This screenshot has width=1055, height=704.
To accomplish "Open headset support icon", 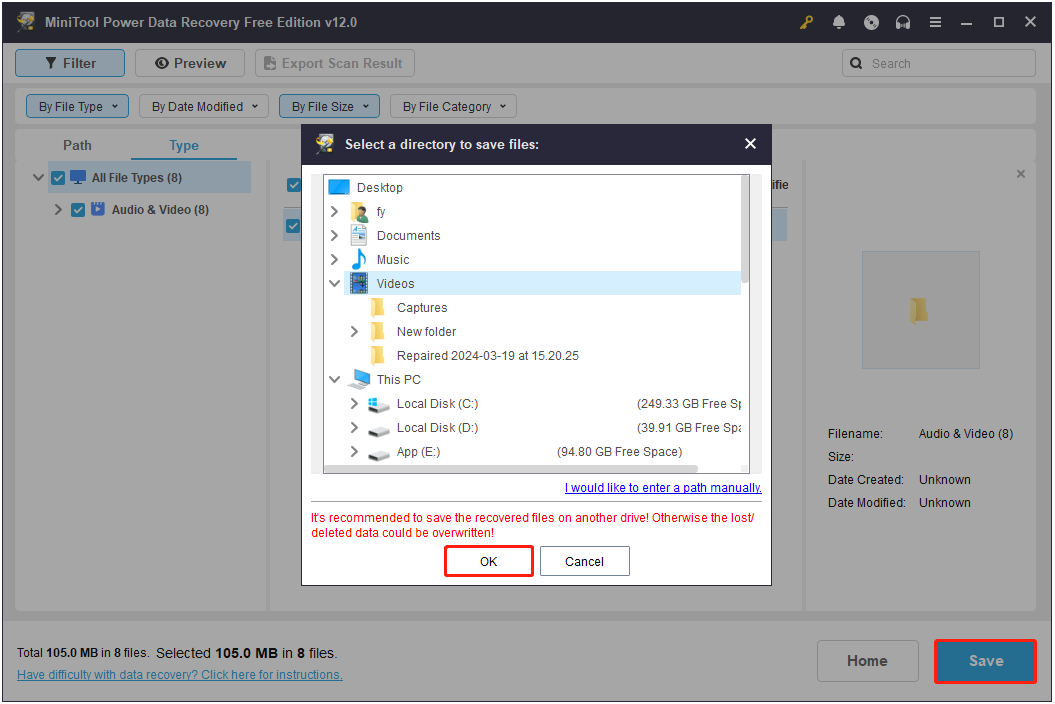I will point(903,22).
